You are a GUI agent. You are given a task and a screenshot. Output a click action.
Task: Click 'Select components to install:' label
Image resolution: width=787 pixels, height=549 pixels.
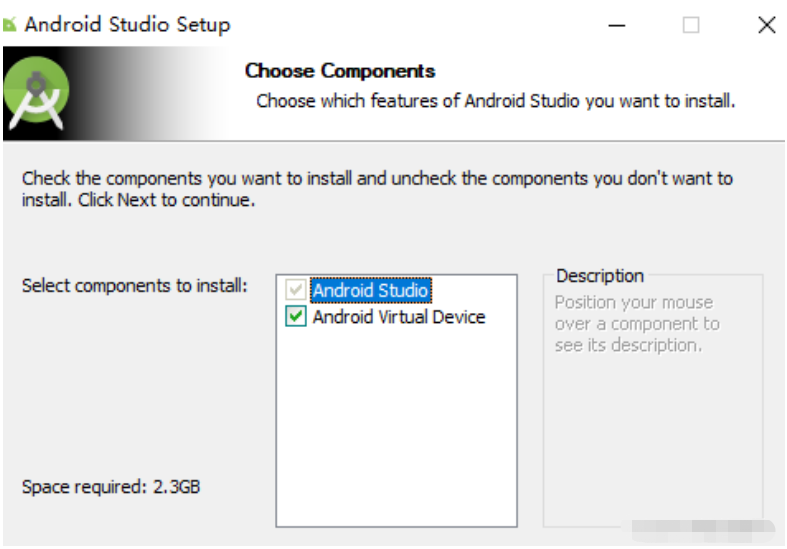(134, 286)
